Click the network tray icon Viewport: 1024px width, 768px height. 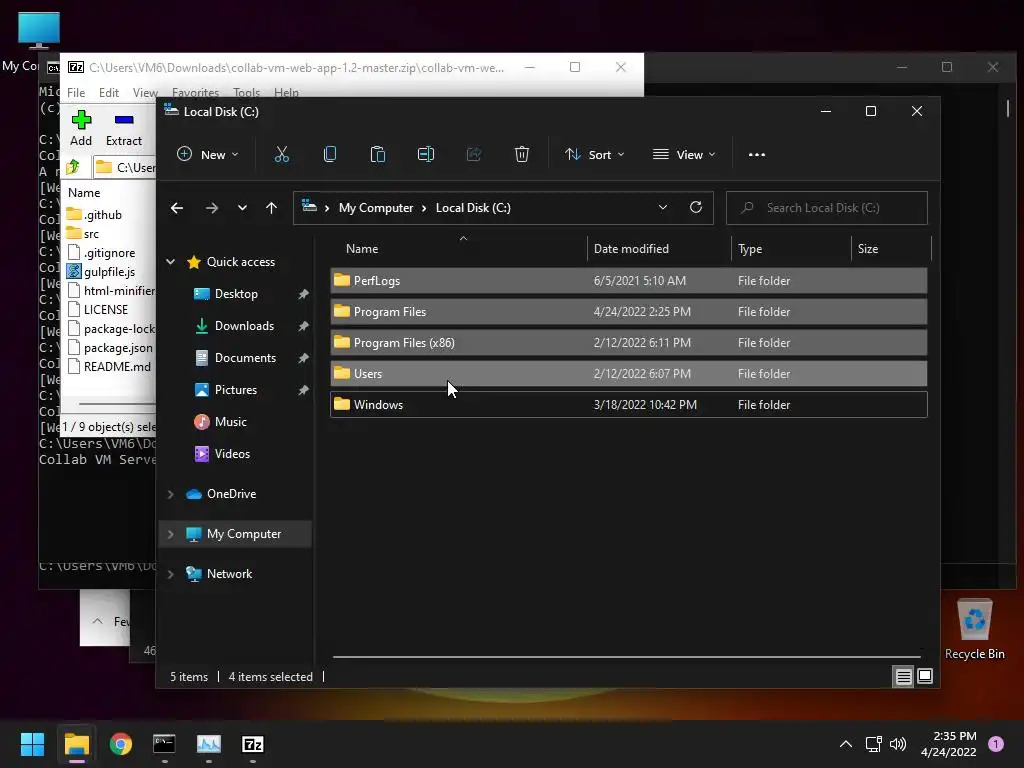873,744
